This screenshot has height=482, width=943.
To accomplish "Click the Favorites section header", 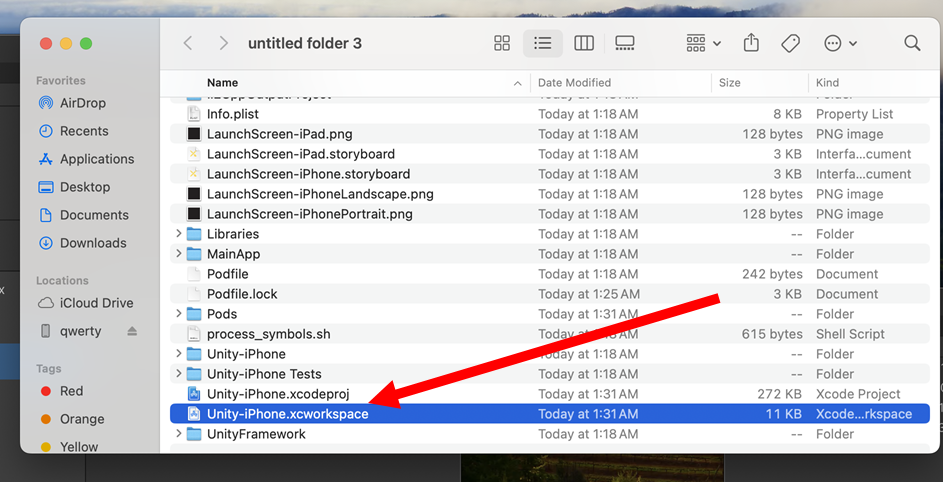I will tap(61, 81).
